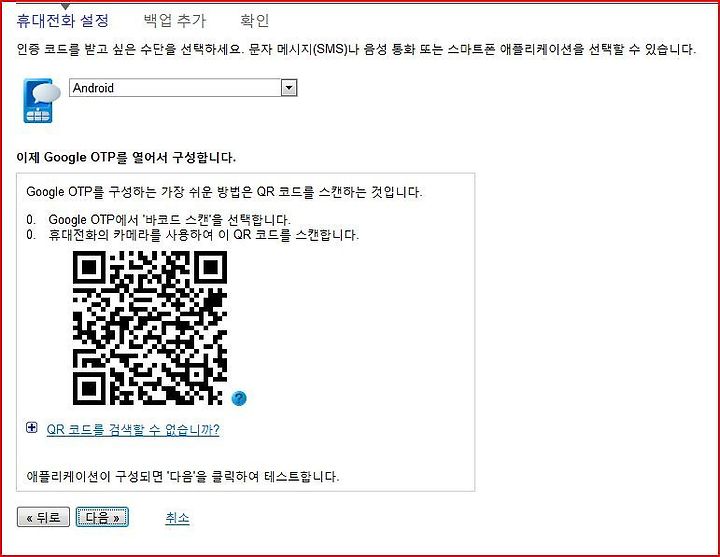
Task: Select the 백업 추가 step tab
Action: 174,21
